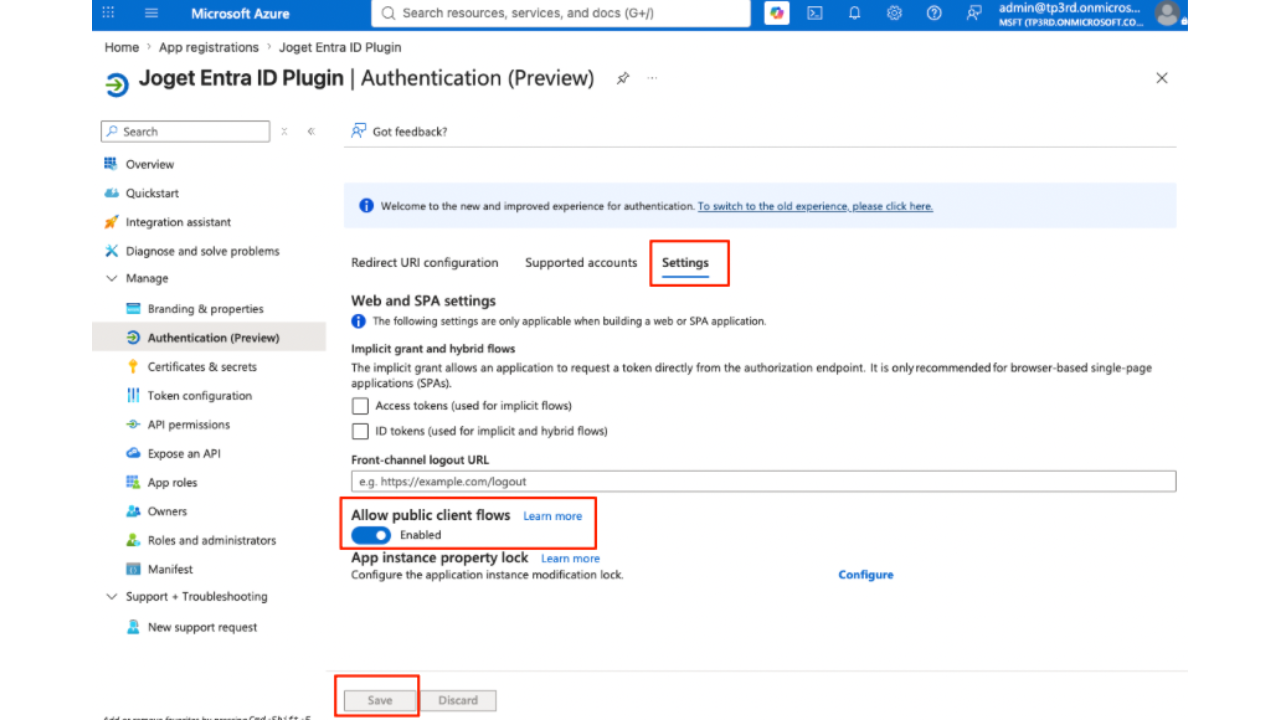Focus the Front-channel logout URL field
1280x720 pixels.
pyautogui.click(x=763, y=481)
